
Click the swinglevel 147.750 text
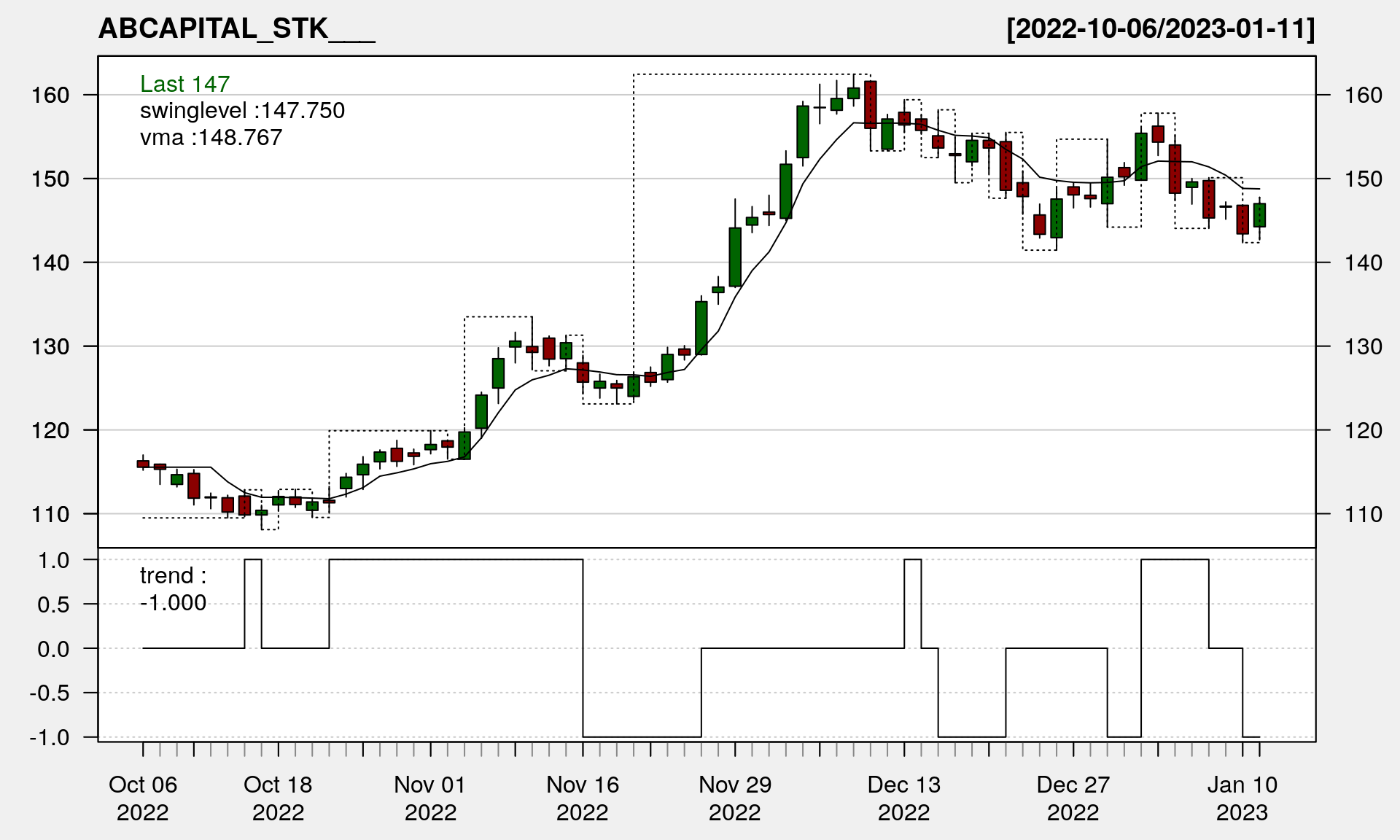click(242, 111)
